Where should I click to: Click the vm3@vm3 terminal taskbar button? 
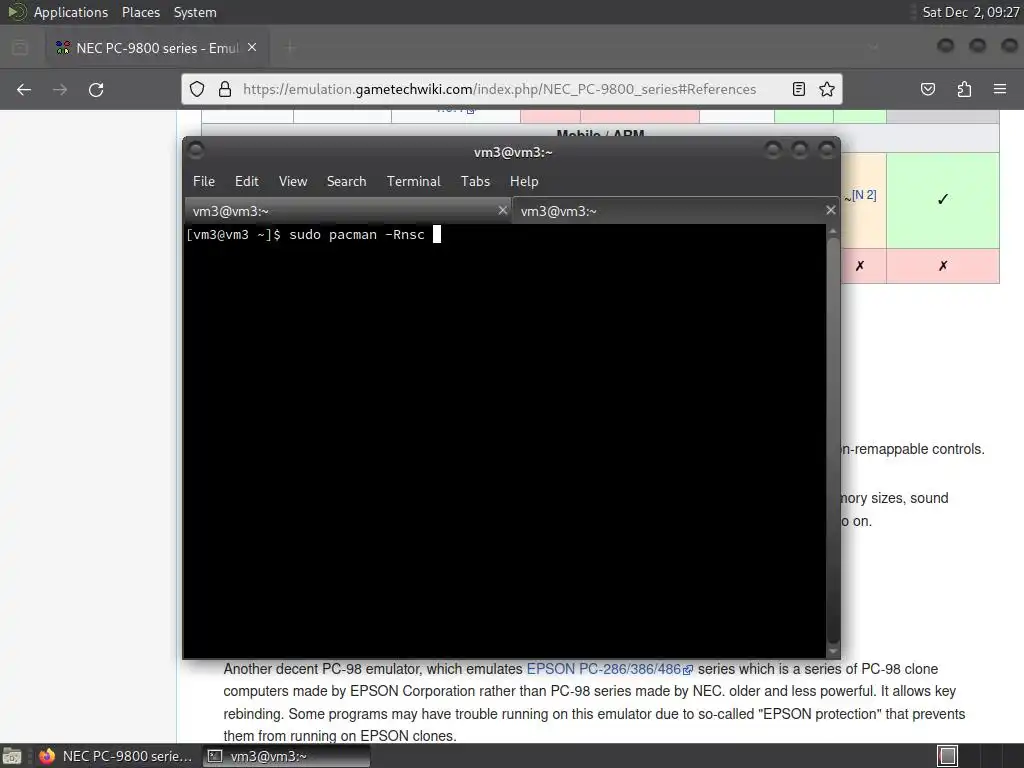[x=286, y=756]
